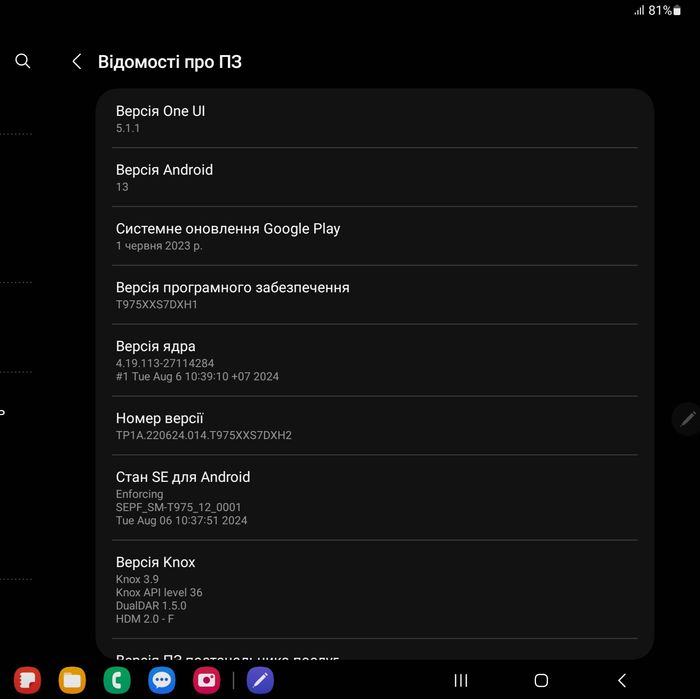Tap the SEPF_SM-T975_12_0001 line

[x=178, y=508]
